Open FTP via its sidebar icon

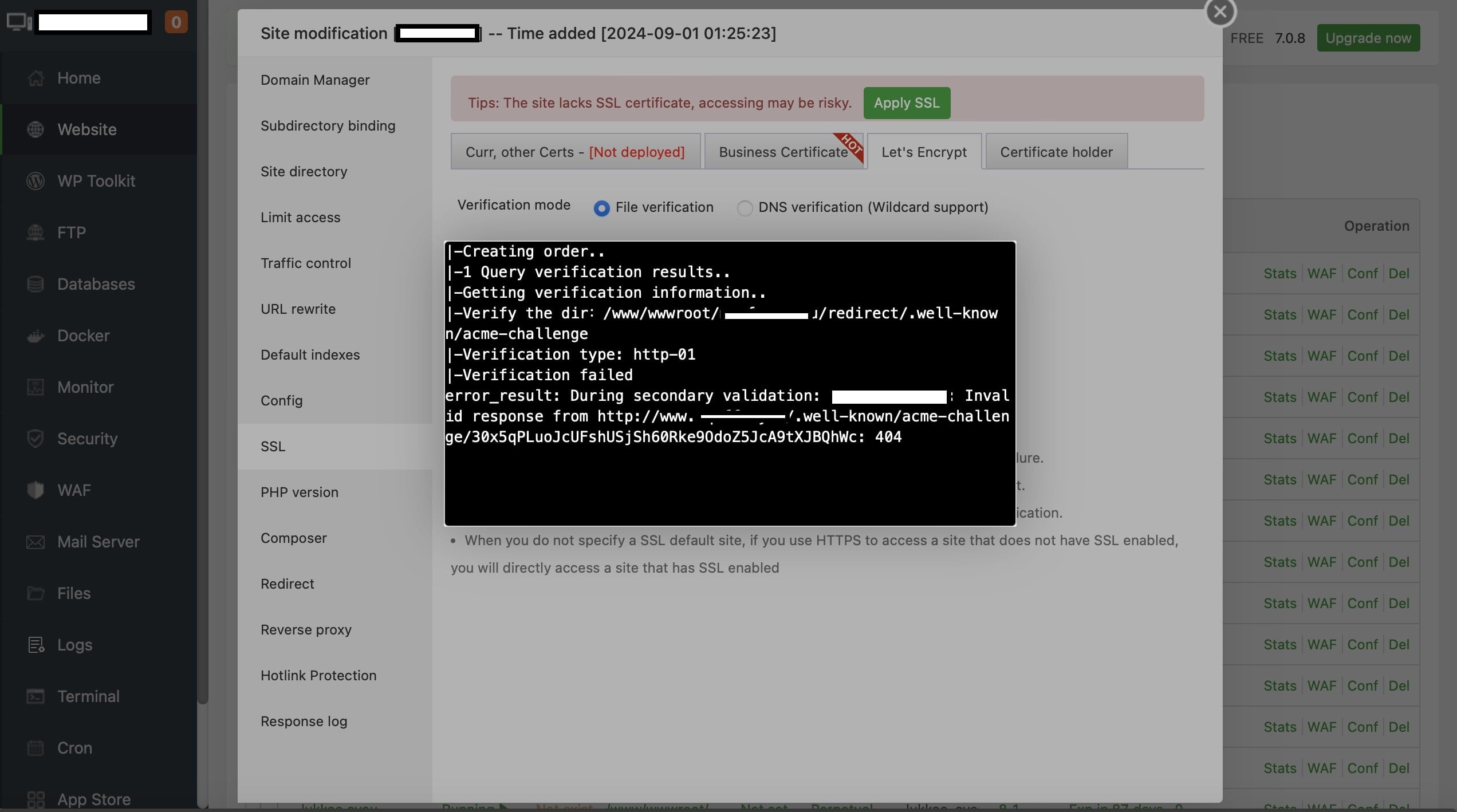36,232
